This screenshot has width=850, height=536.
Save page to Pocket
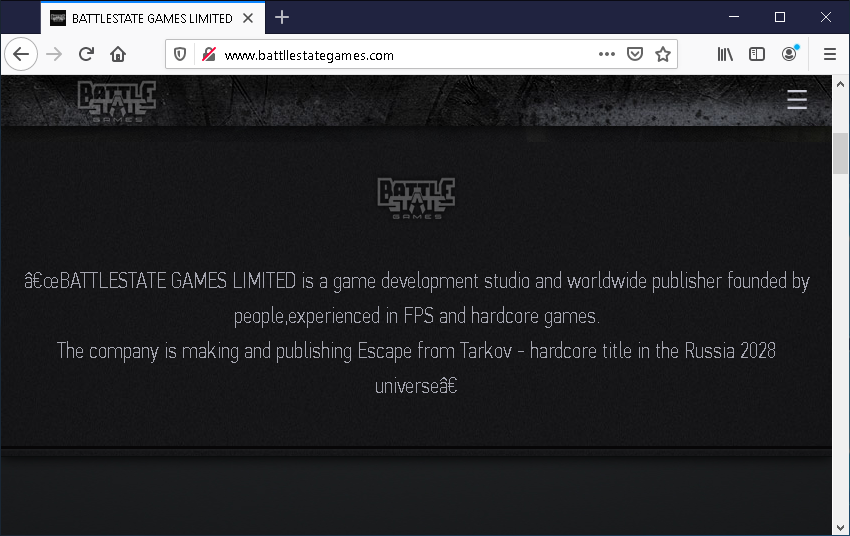[634, 55]
